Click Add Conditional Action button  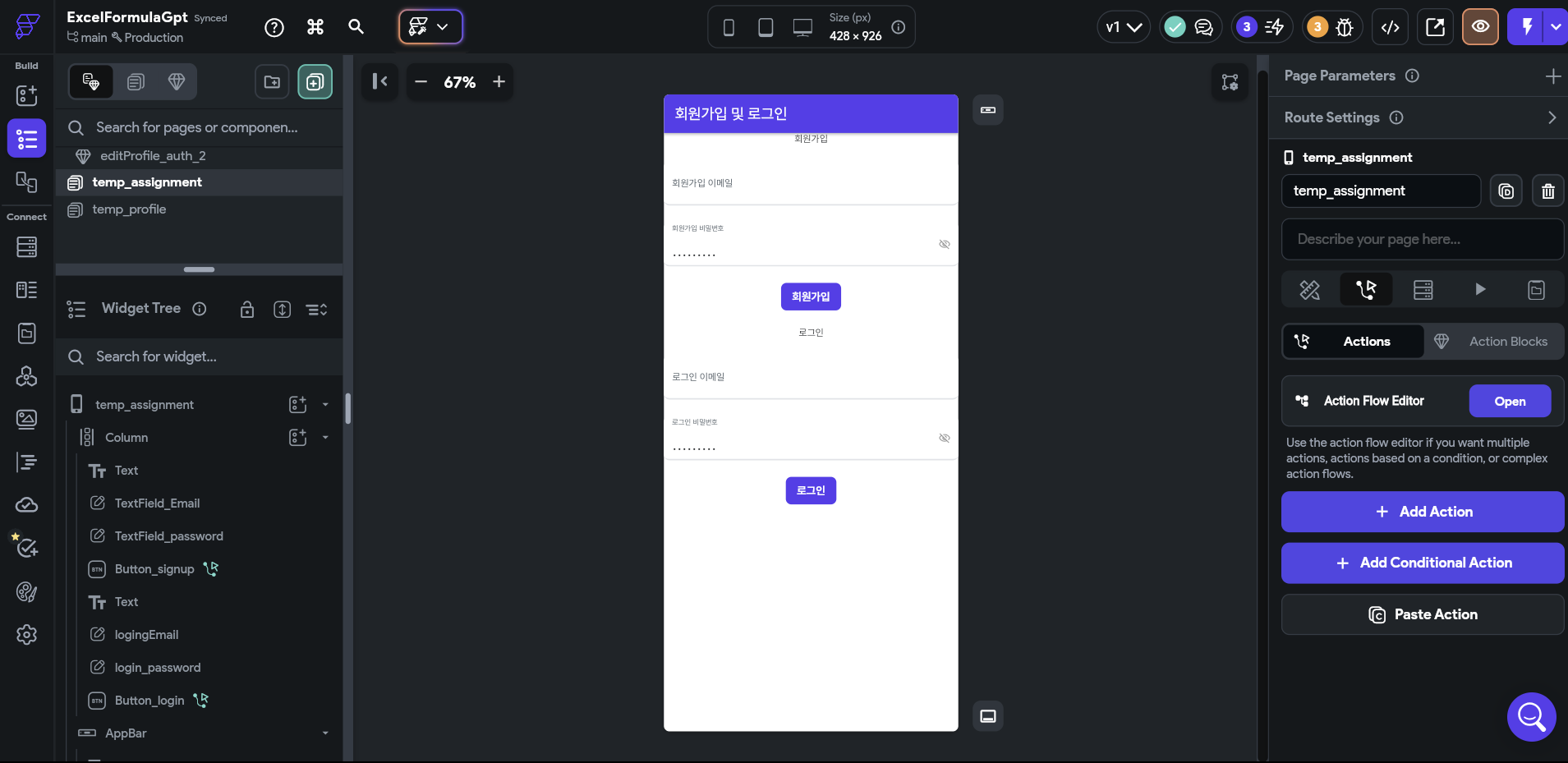click(x=1423, y=563)
